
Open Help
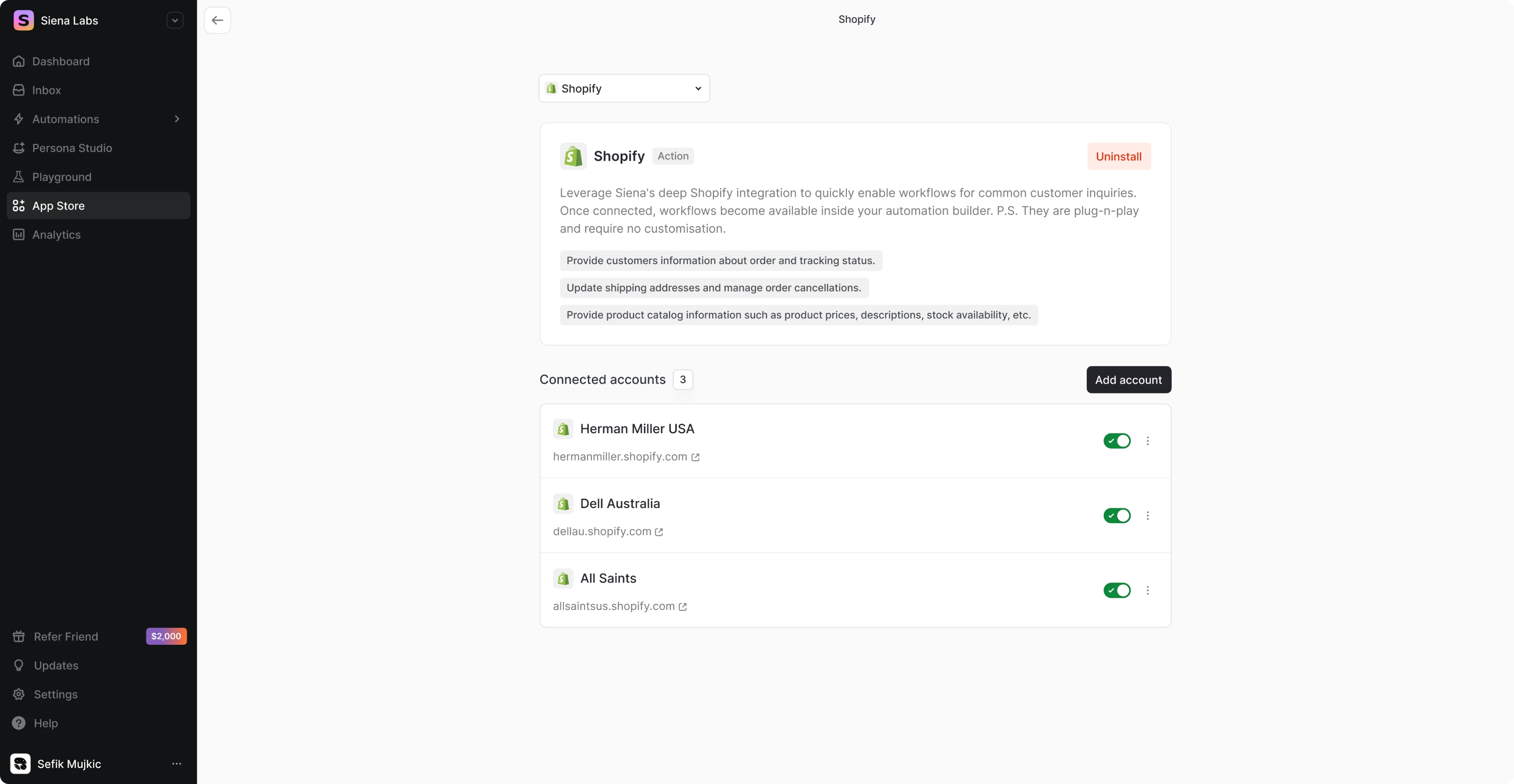[45, 723]
